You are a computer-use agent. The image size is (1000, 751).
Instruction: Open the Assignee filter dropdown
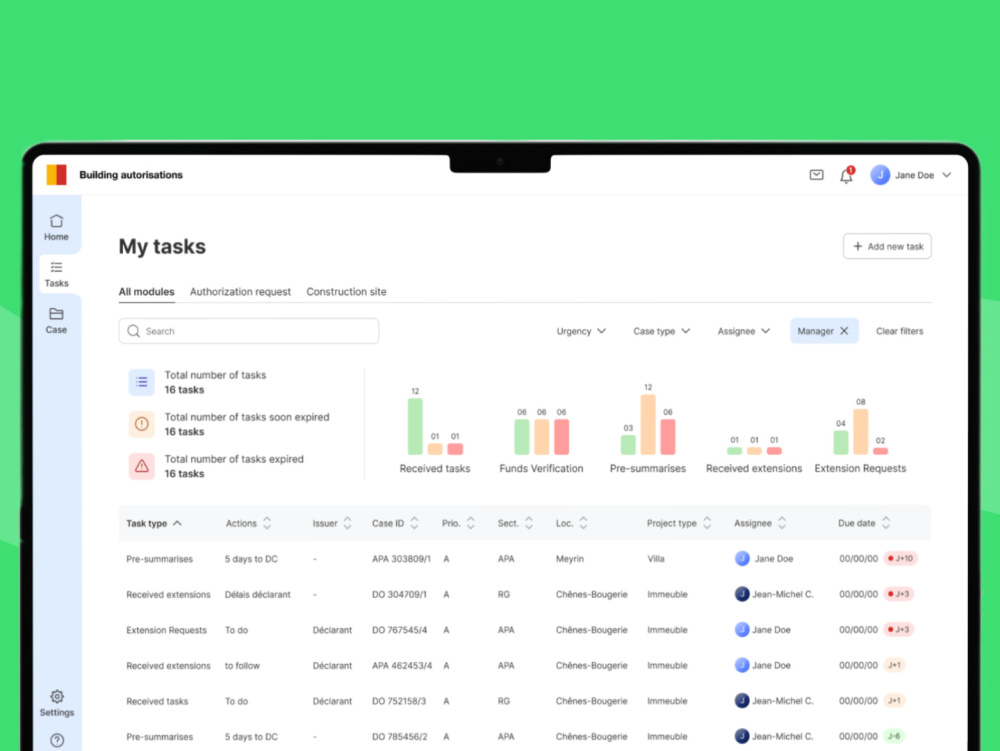tap(744, 331)
